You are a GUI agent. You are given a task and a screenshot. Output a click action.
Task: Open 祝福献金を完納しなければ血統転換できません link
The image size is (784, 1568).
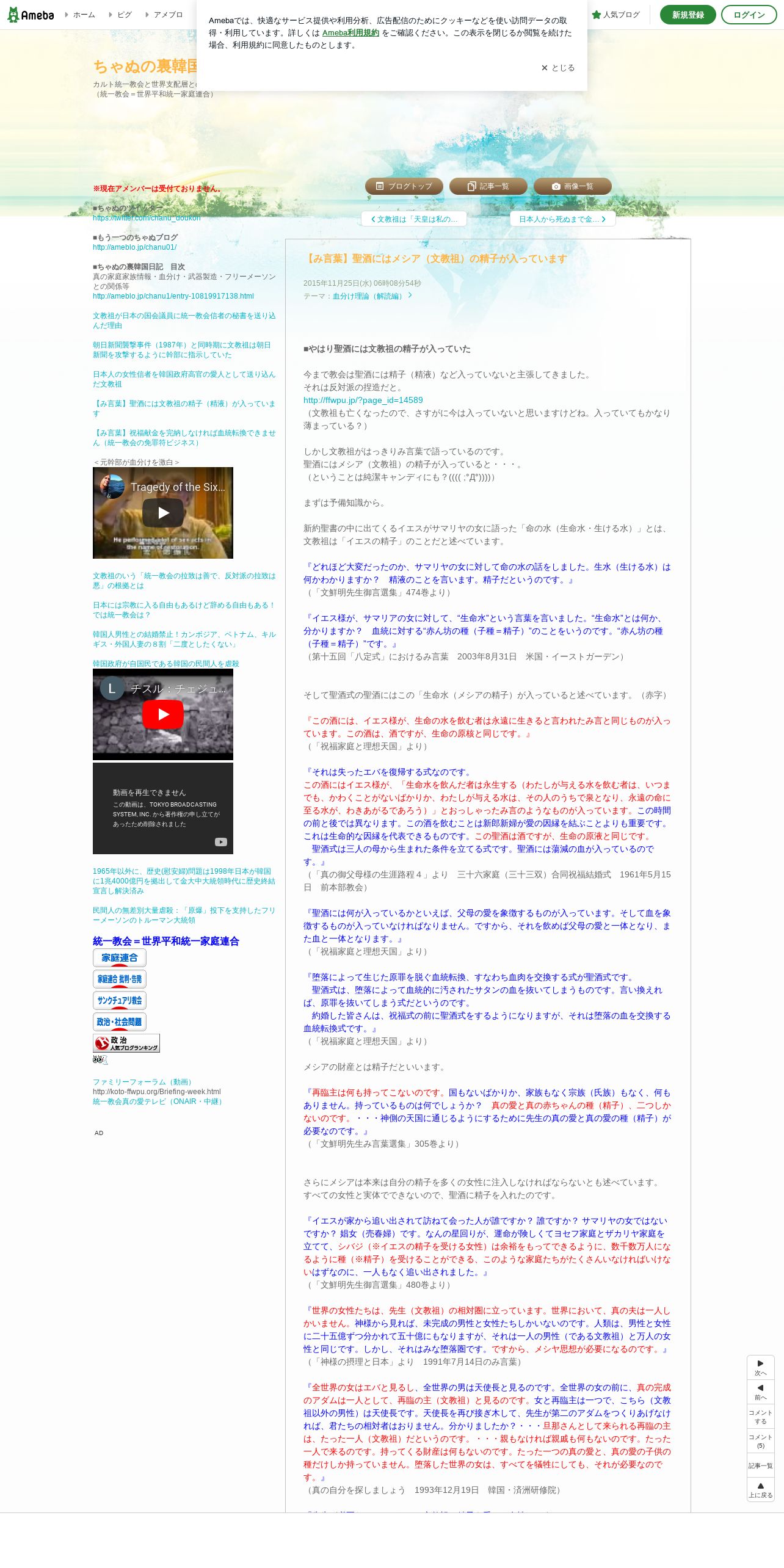[x=184, y=438]
